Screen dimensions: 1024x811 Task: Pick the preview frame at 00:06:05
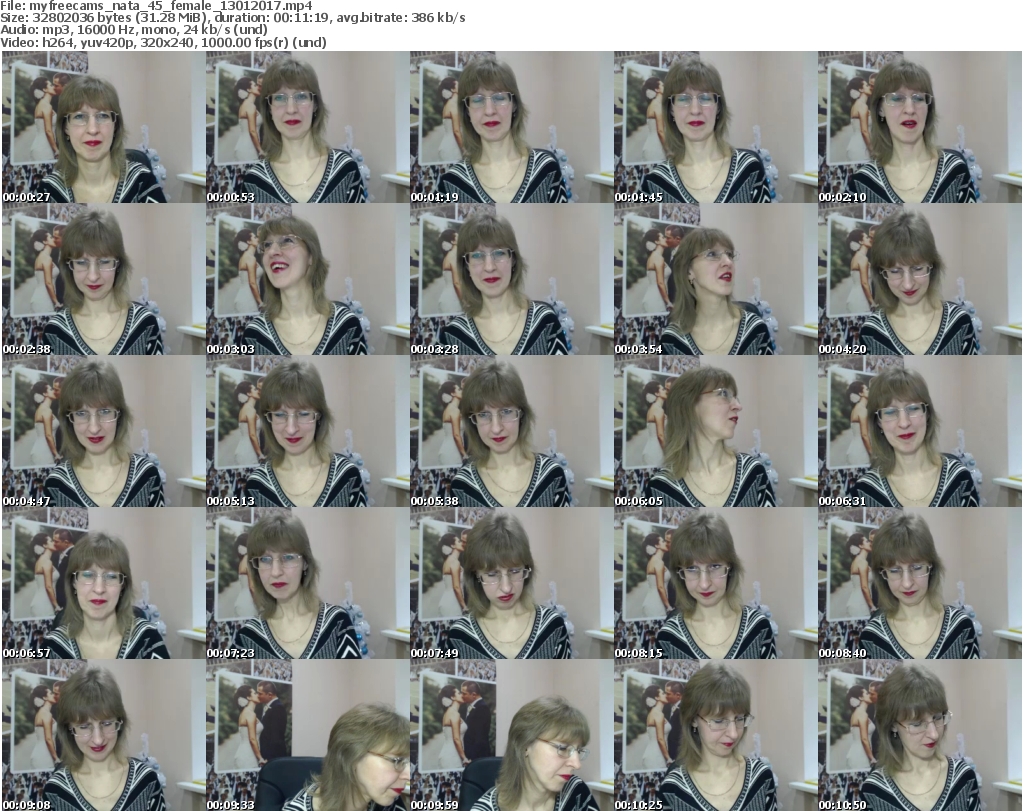pyautogui.click(x=715, y=432)
